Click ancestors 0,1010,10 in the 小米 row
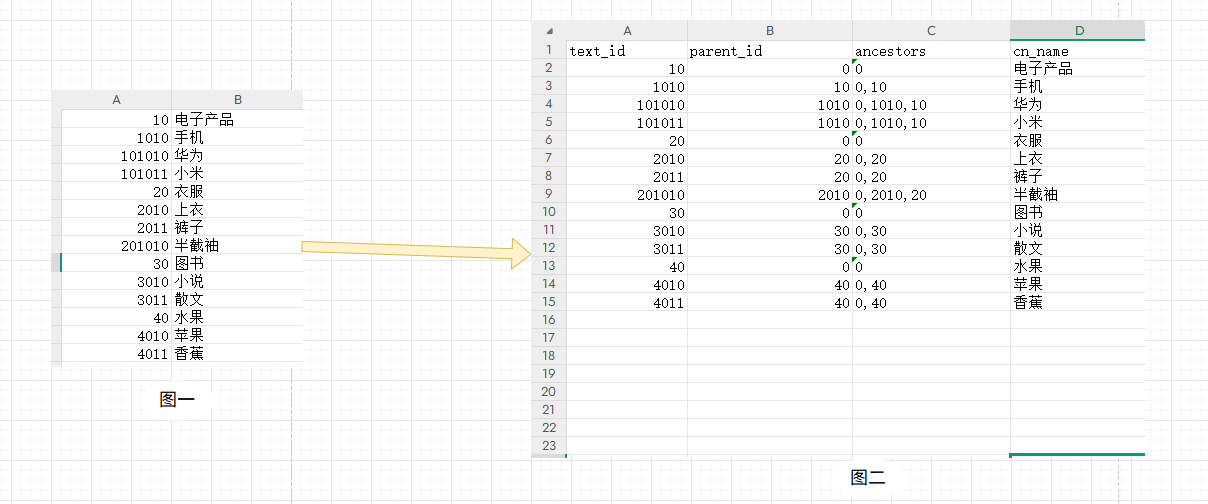1208x504 pixels. click(931, 122)
